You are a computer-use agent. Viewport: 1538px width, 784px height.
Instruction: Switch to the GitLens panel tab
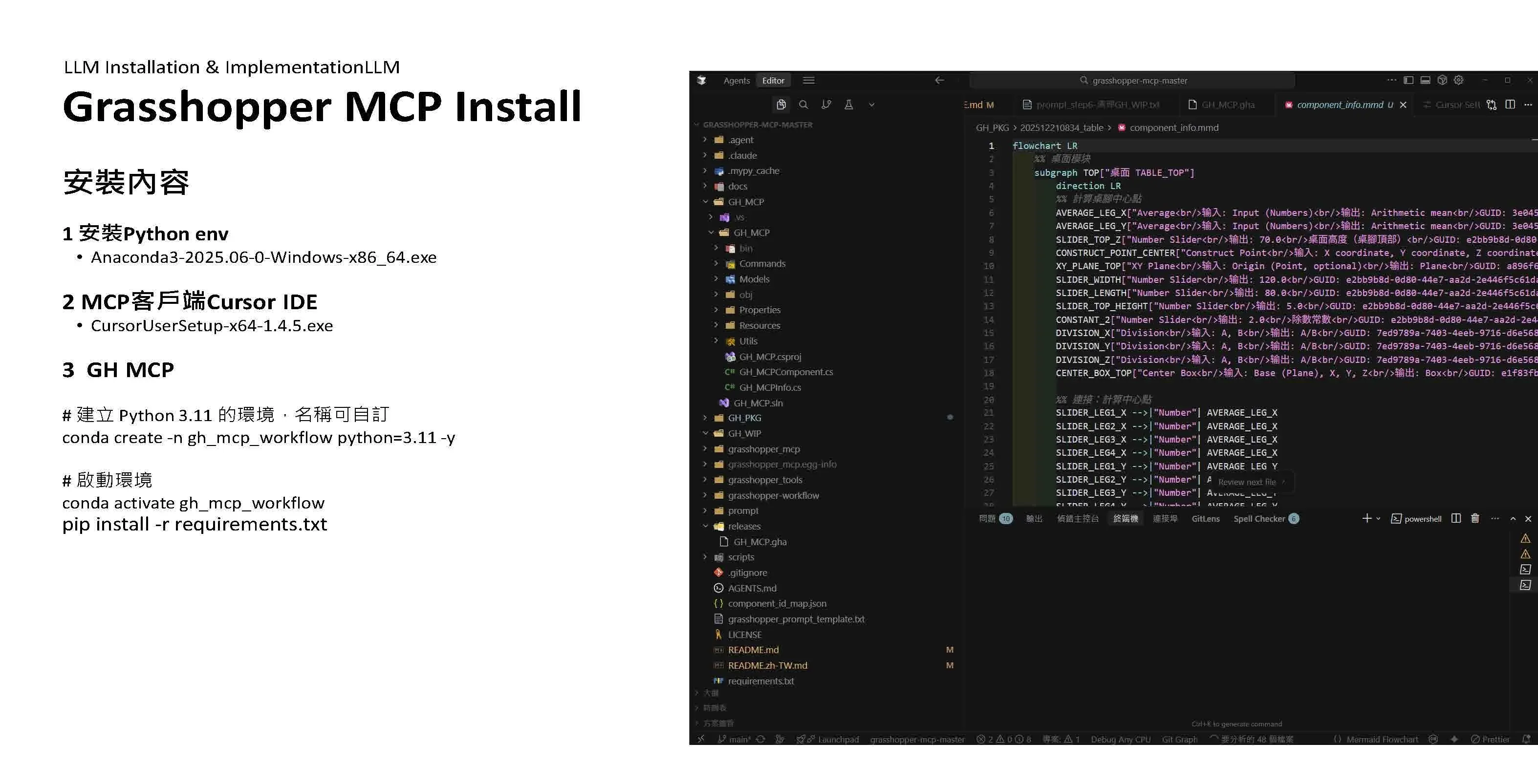click(x=1206, y=518)
